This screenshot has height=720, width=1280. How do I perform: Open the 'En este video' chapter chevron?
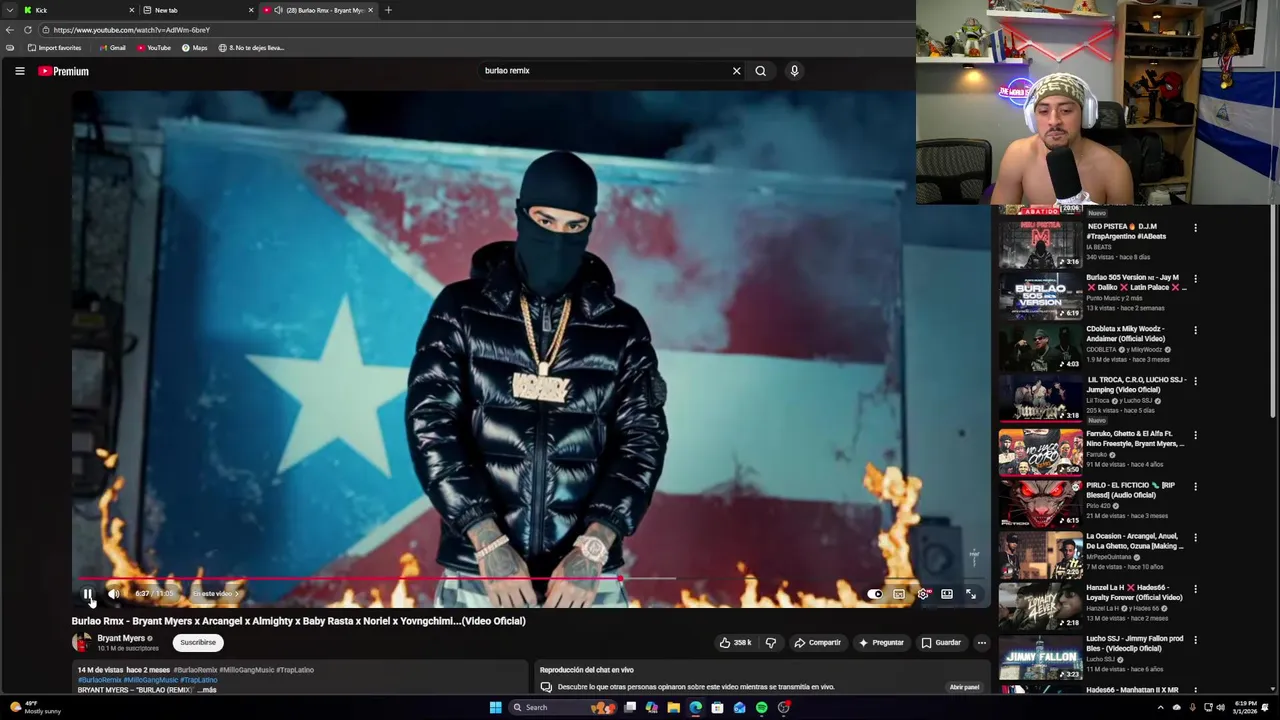(x=237, y=594)
